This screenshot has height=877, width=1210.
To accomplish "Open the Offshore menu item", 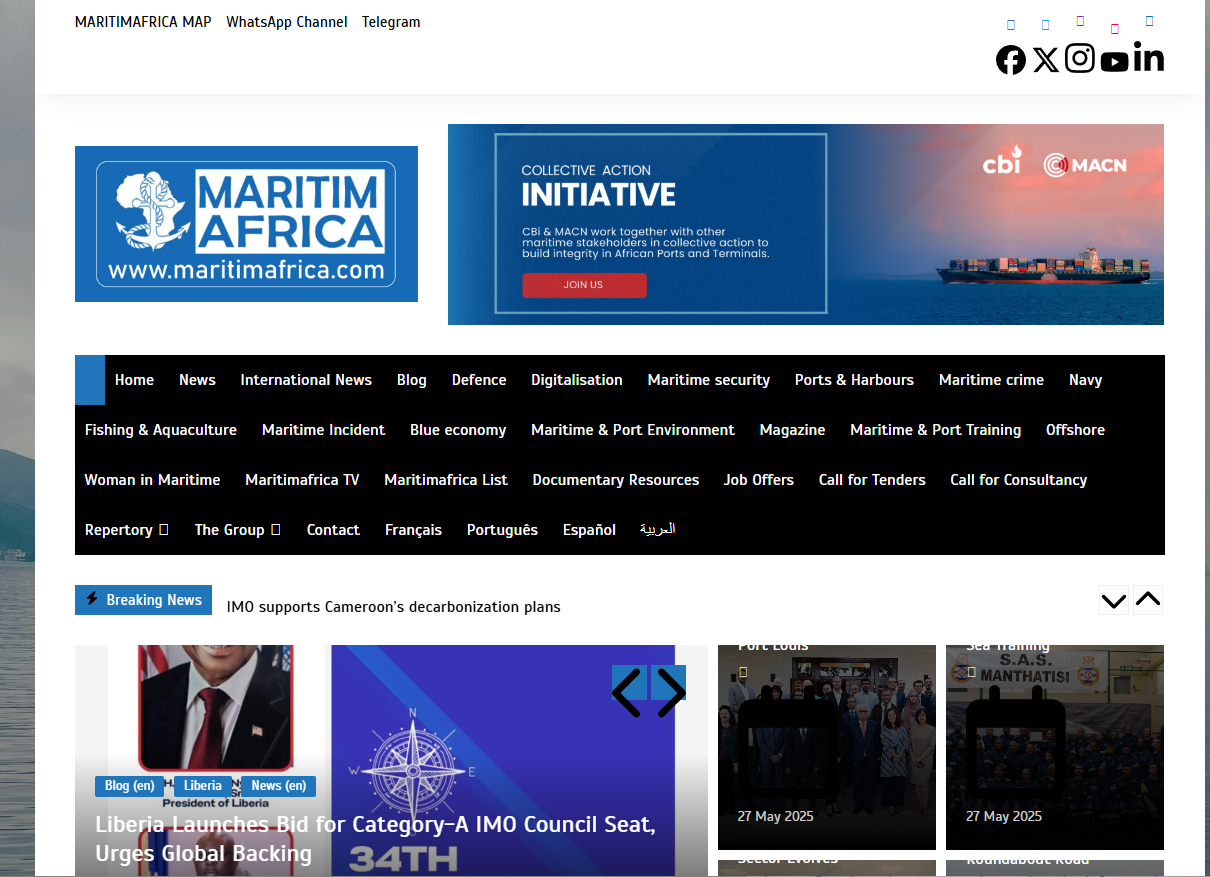I will click(x=1075, y=430).
